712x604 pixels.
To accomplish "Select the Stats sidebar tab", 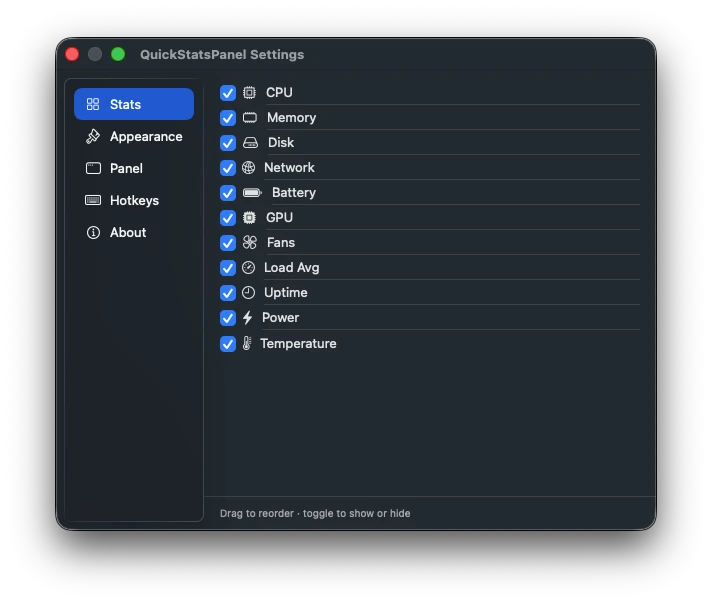I will 134,104.
